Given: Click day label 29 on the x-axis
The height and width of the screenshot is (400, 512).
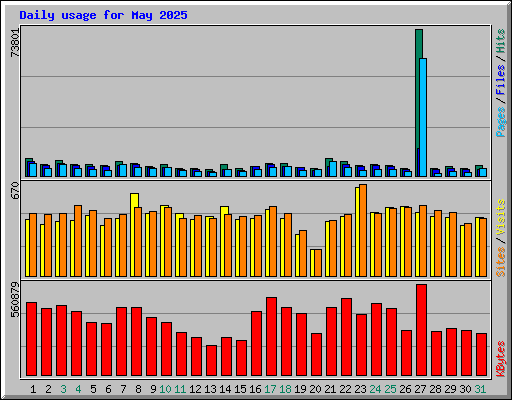Looking at the screenshot, I should (x=450, y=389).
